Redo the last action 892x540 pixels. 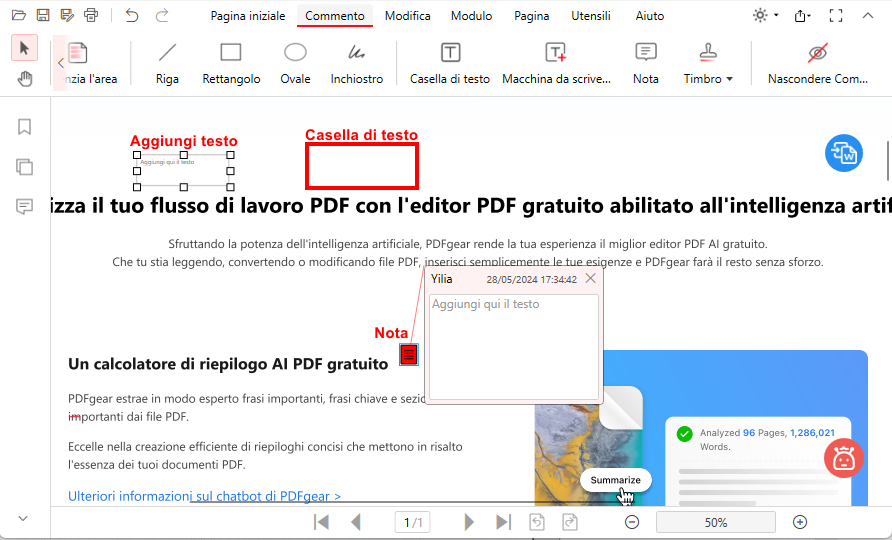tap(162, 15)
